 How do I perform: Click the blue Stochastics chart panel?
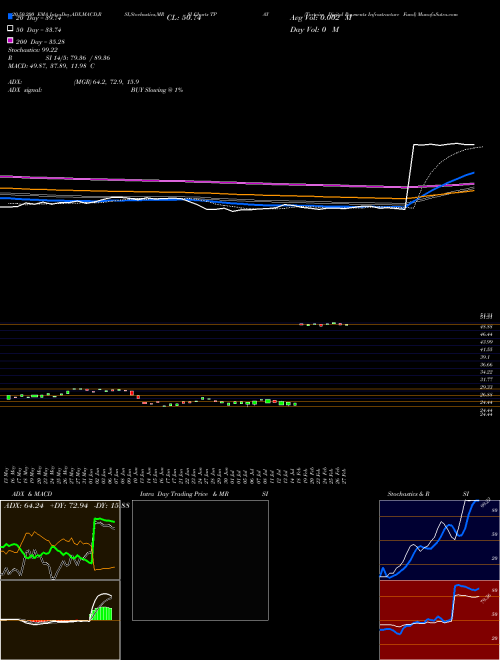point(439,540)
